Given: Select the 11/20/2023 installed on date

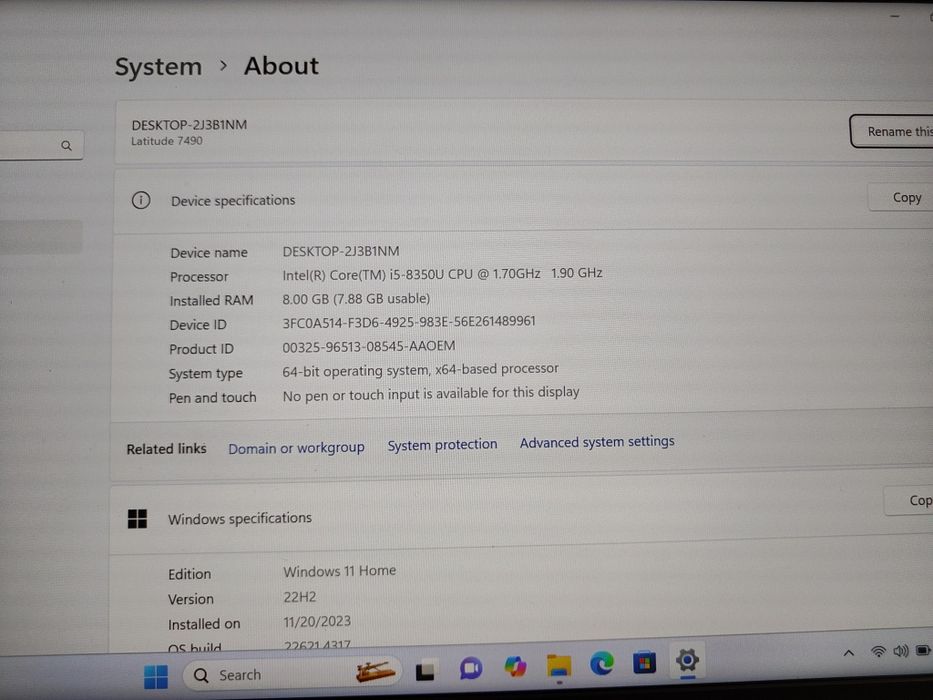Looking at the screenshot, I should tap(317, 622).
